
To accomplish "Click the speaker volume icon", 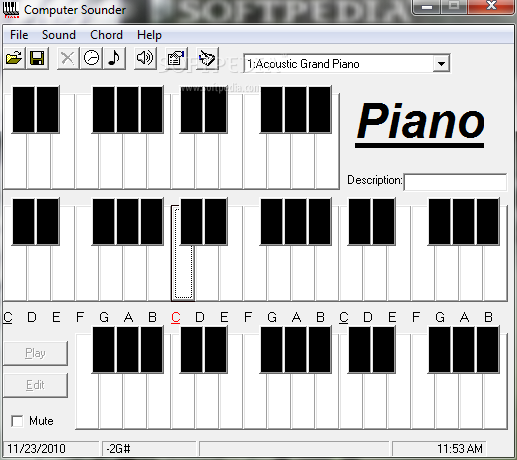I will pos(145,58).
